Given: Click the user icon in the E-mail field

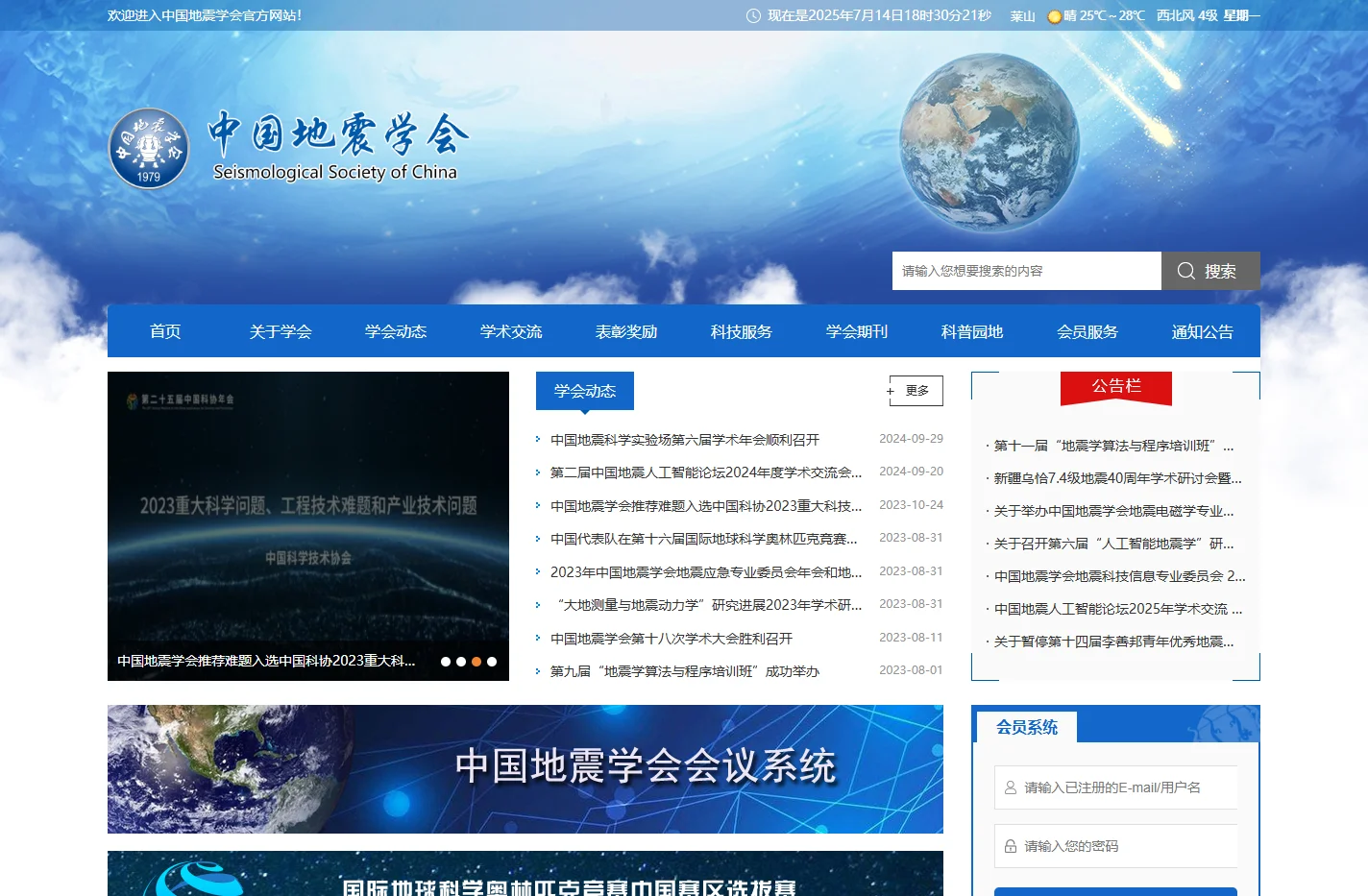Looking at the screenshot, I should tap(1011, 787).
